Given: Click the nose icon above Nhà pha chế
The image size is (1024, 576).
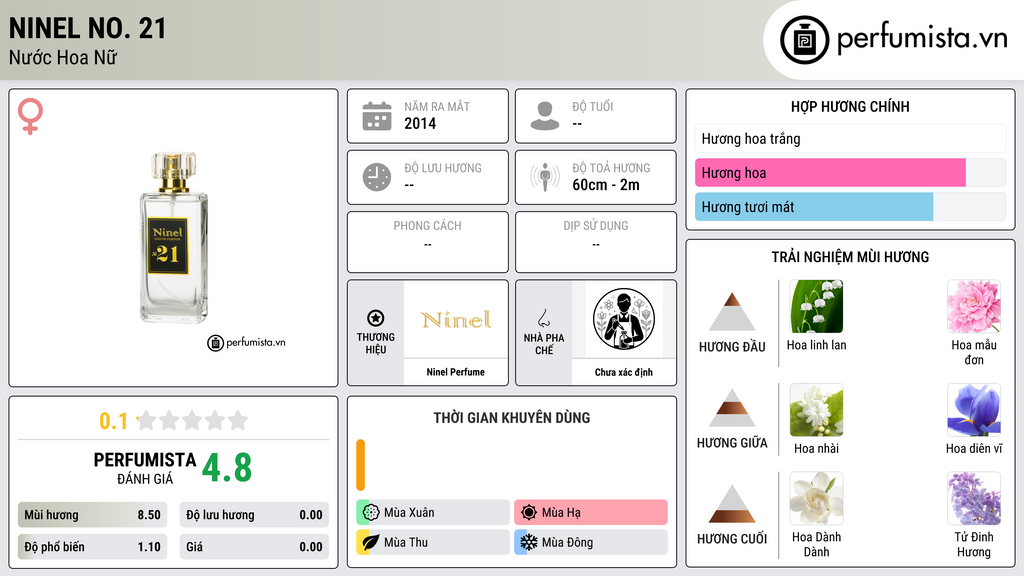Looking at the screenshot, I should [x=543, y=318].
